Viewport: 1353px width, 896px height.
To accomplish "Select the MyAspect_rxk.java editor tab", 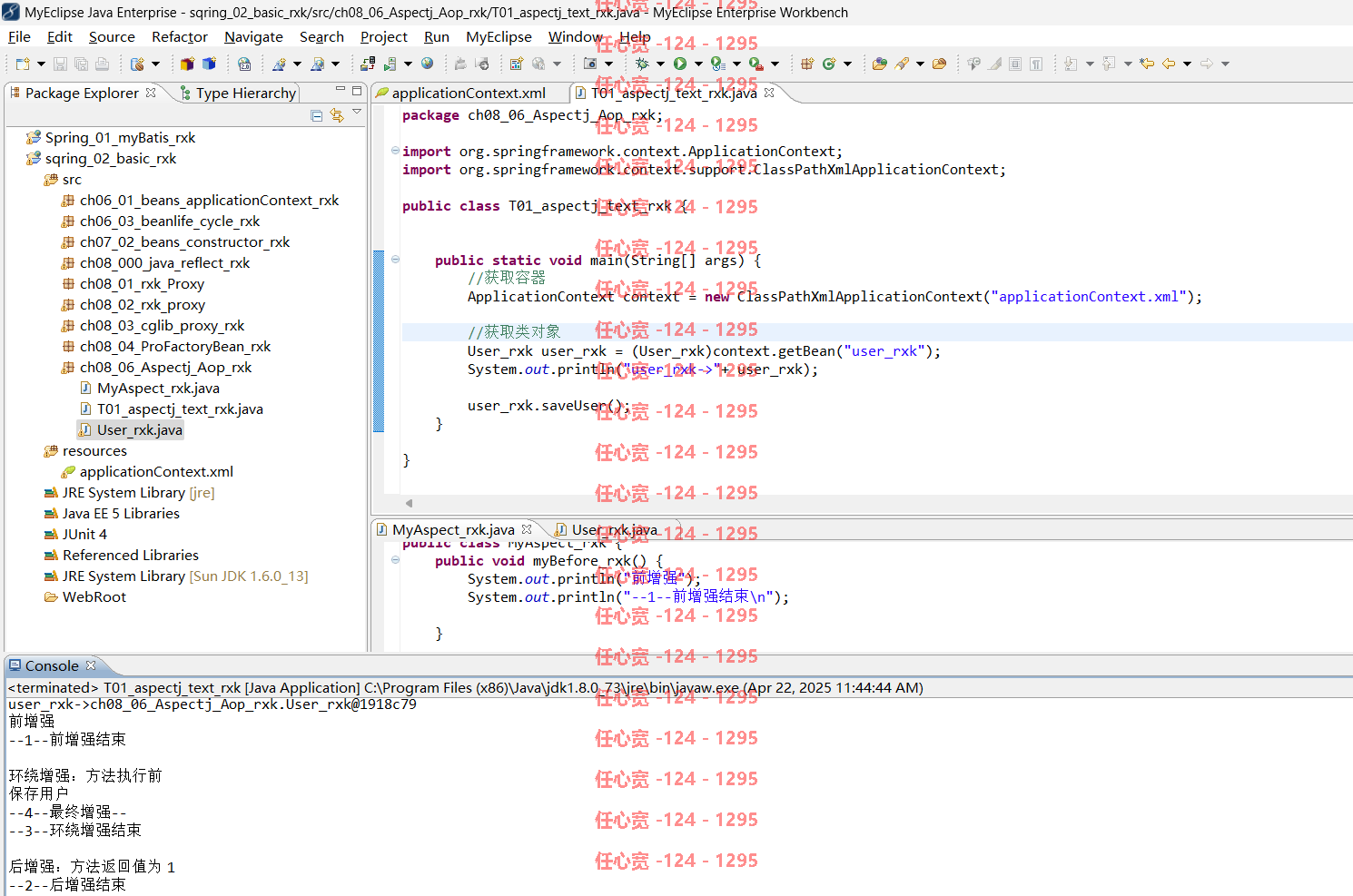I will (x=453, y=529).
